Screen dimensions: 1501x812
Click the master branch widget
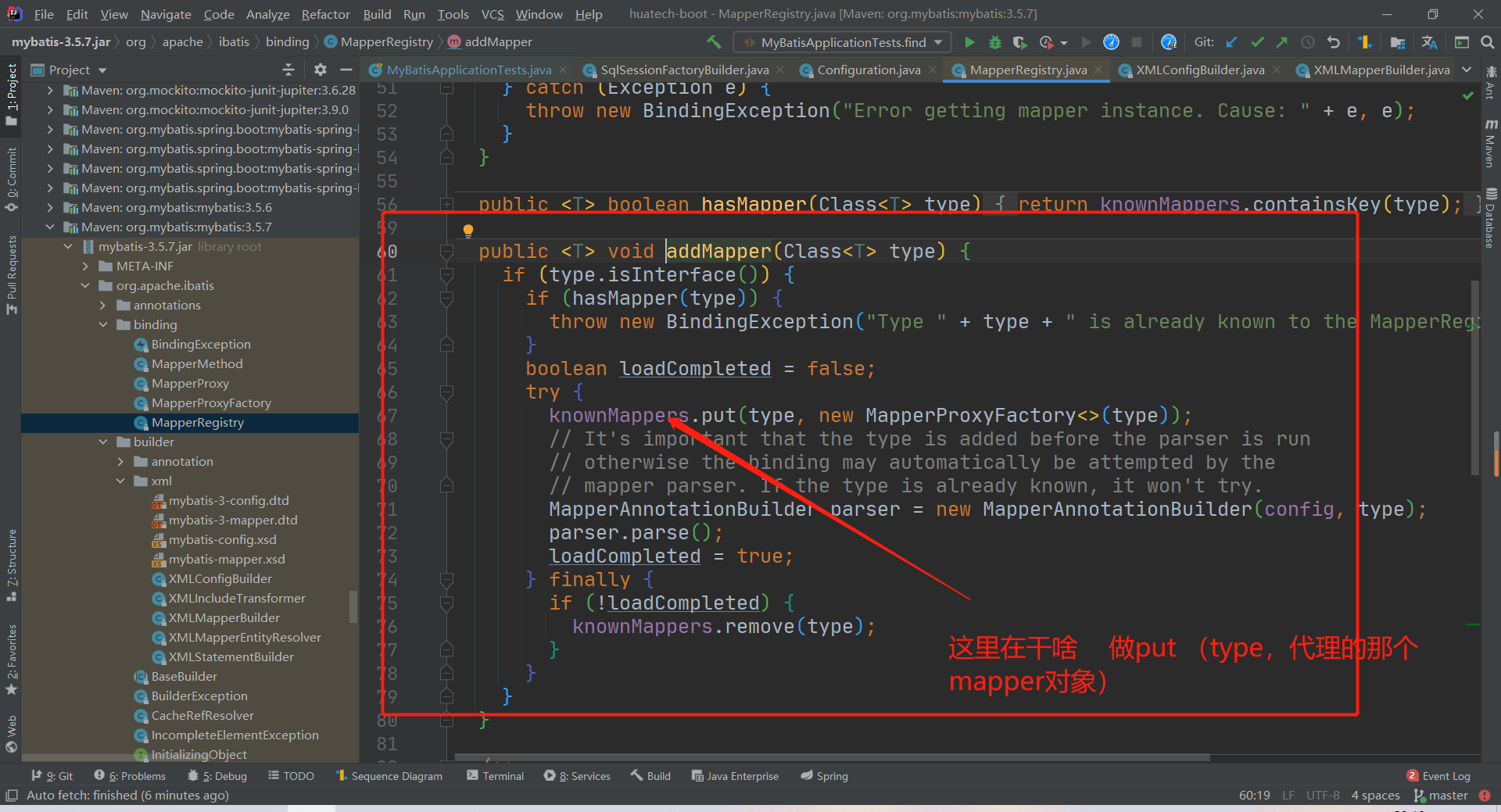1441,796
